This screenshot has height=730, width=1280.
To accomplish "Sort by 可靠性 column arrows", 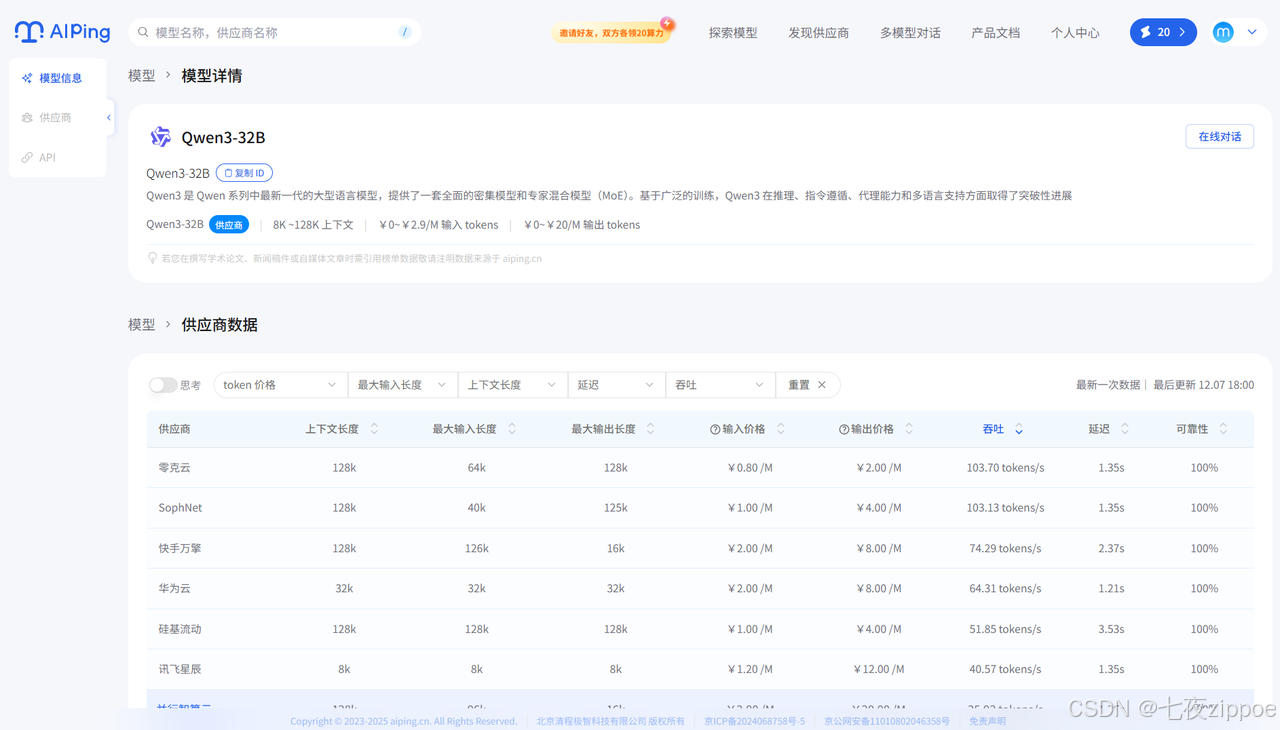I will [1224, 429].
